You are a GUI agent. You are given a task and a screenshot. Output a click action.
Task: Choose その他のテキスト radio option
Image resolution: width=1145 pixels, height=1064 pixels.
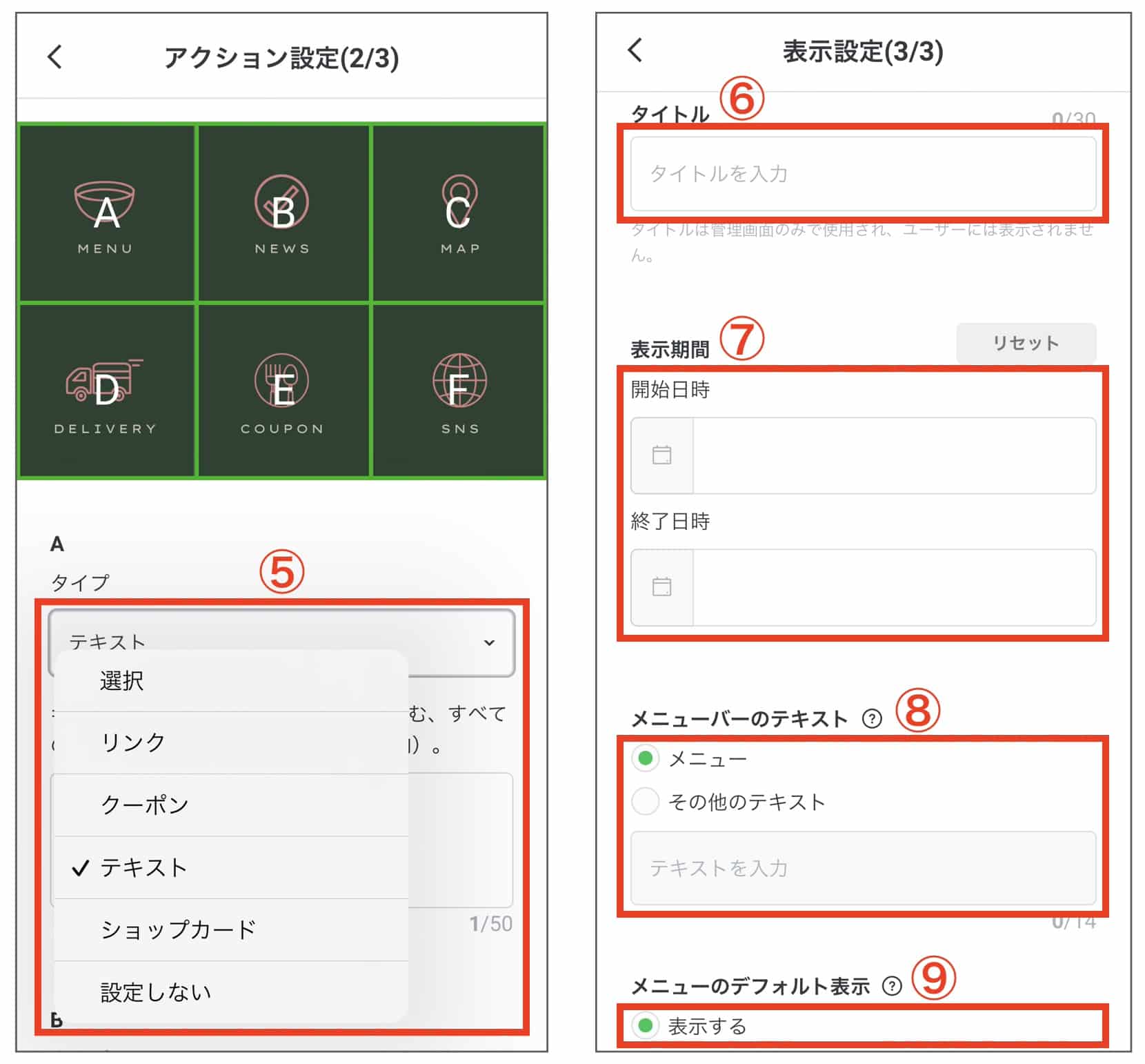click(645, 801)
